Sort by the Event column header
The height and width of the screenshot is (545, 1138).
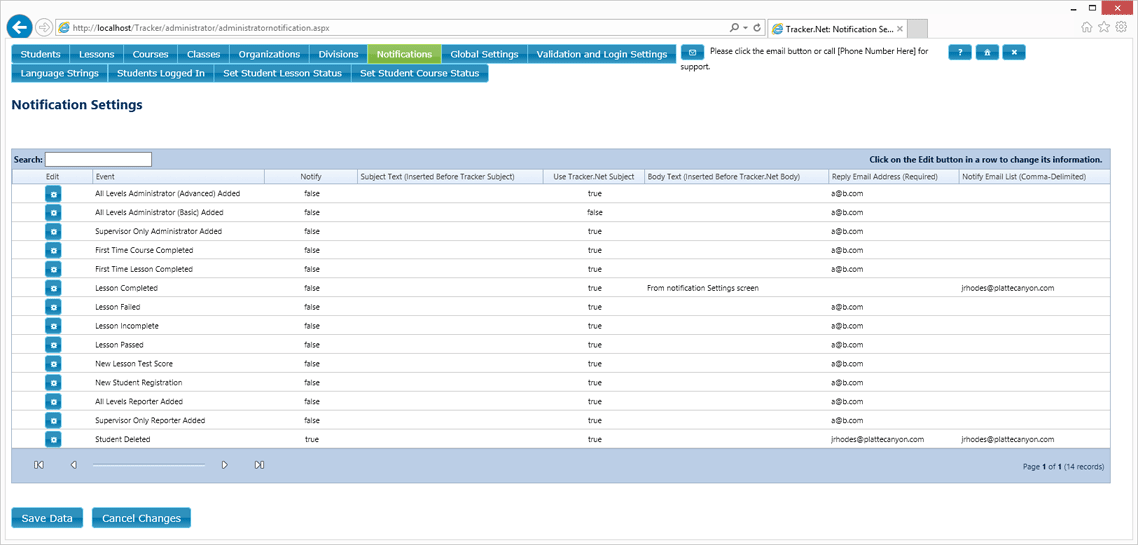click(179, 176)
